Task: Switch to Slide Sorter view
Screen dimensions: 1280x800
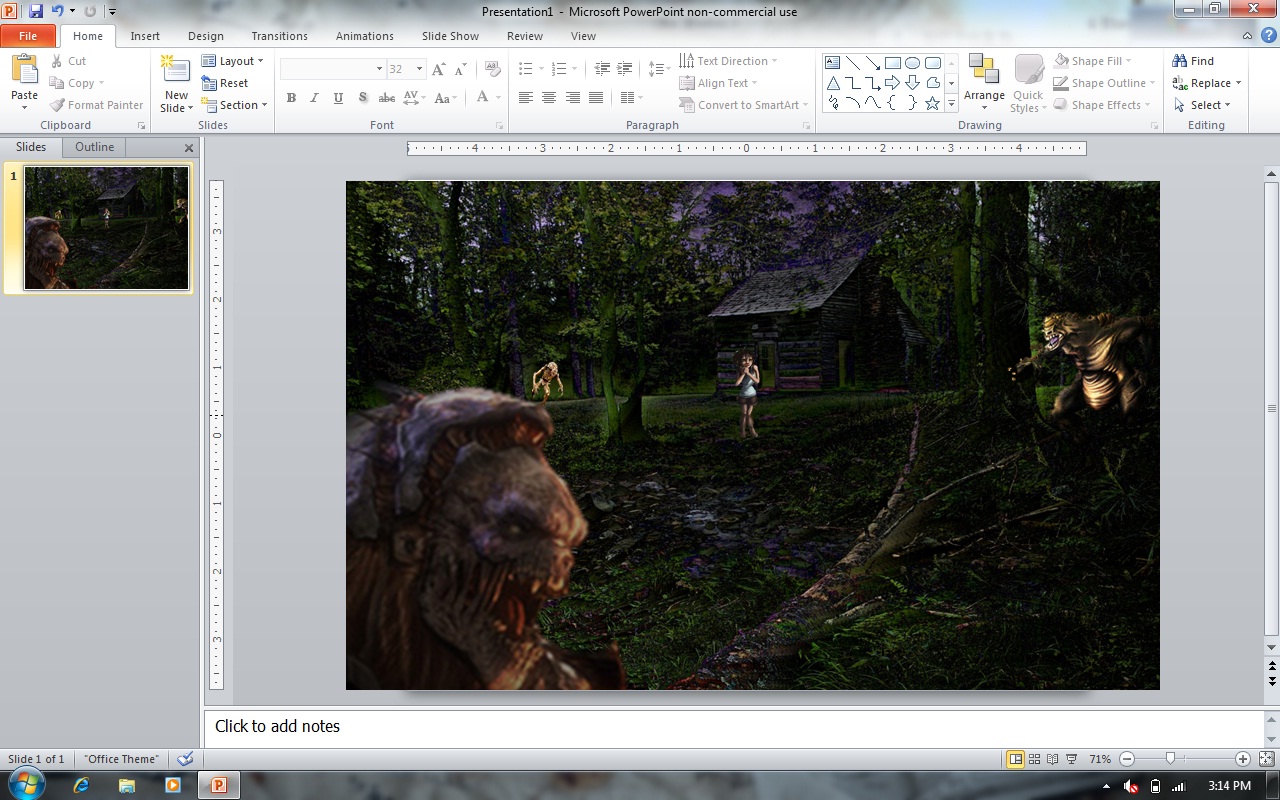Action: coord(1035,759)
